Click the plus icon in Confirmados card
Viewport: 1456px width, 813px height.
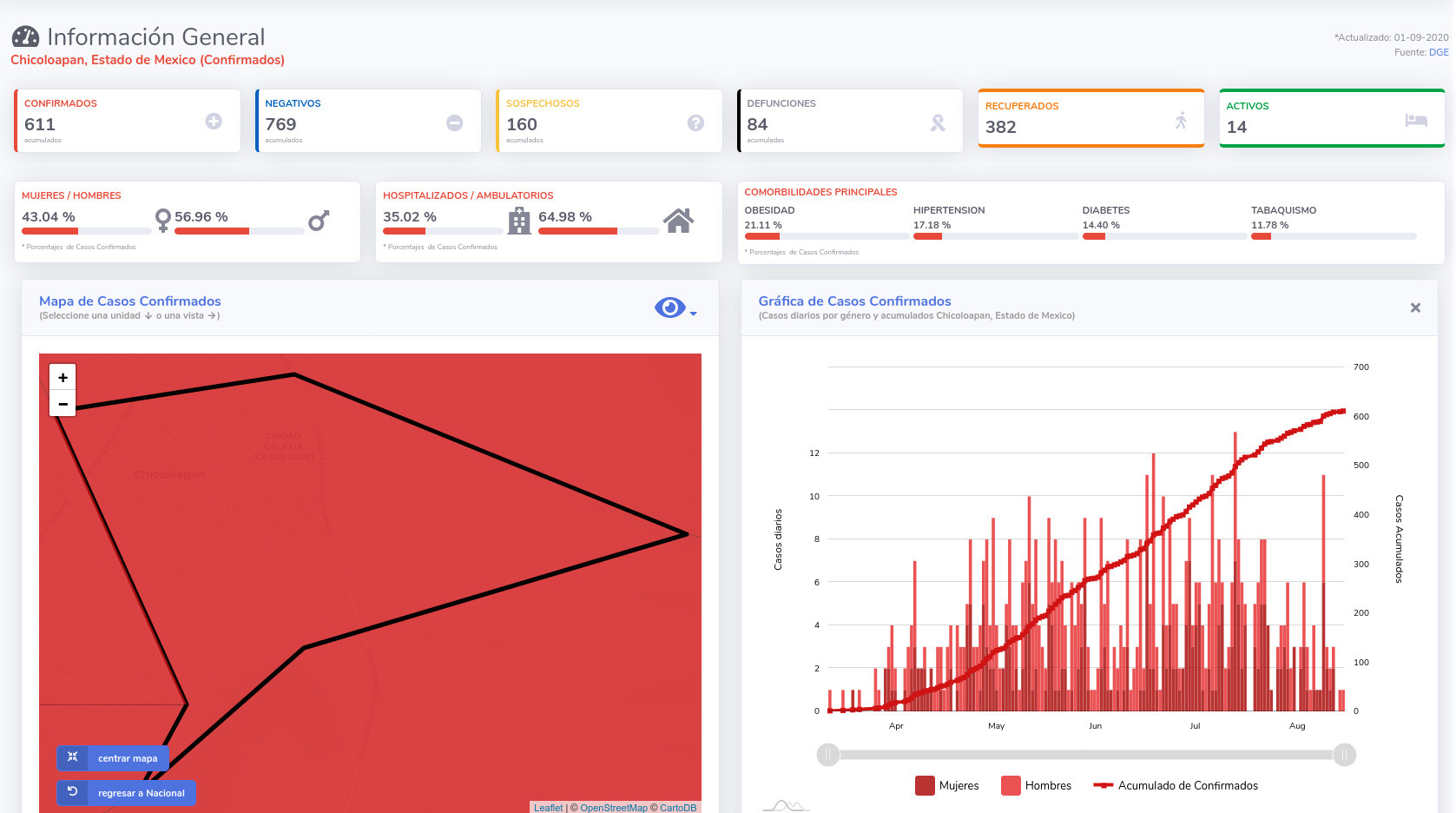(x=214, y=122)
